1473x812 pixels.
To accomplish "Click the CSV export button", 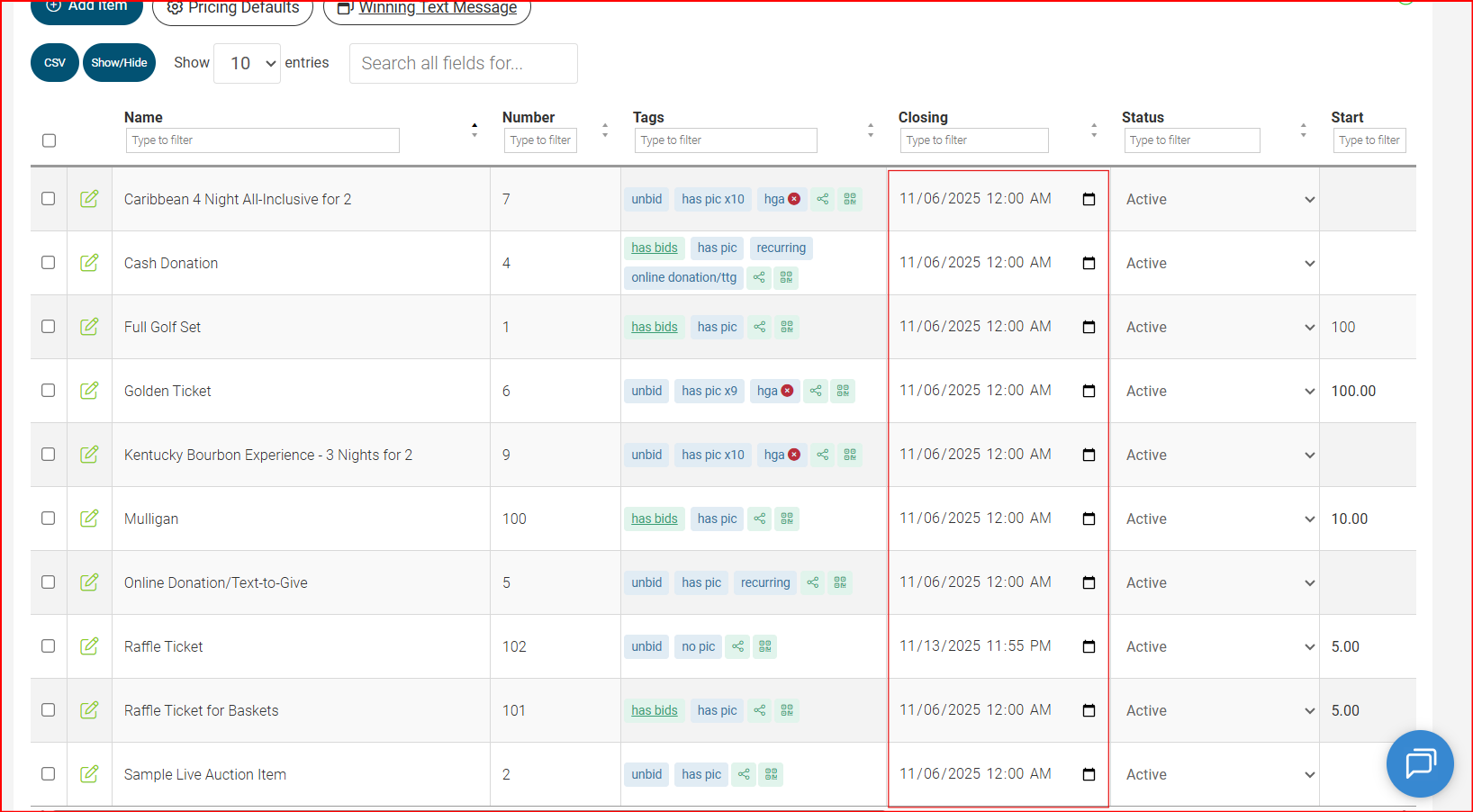I will point(55,63).
